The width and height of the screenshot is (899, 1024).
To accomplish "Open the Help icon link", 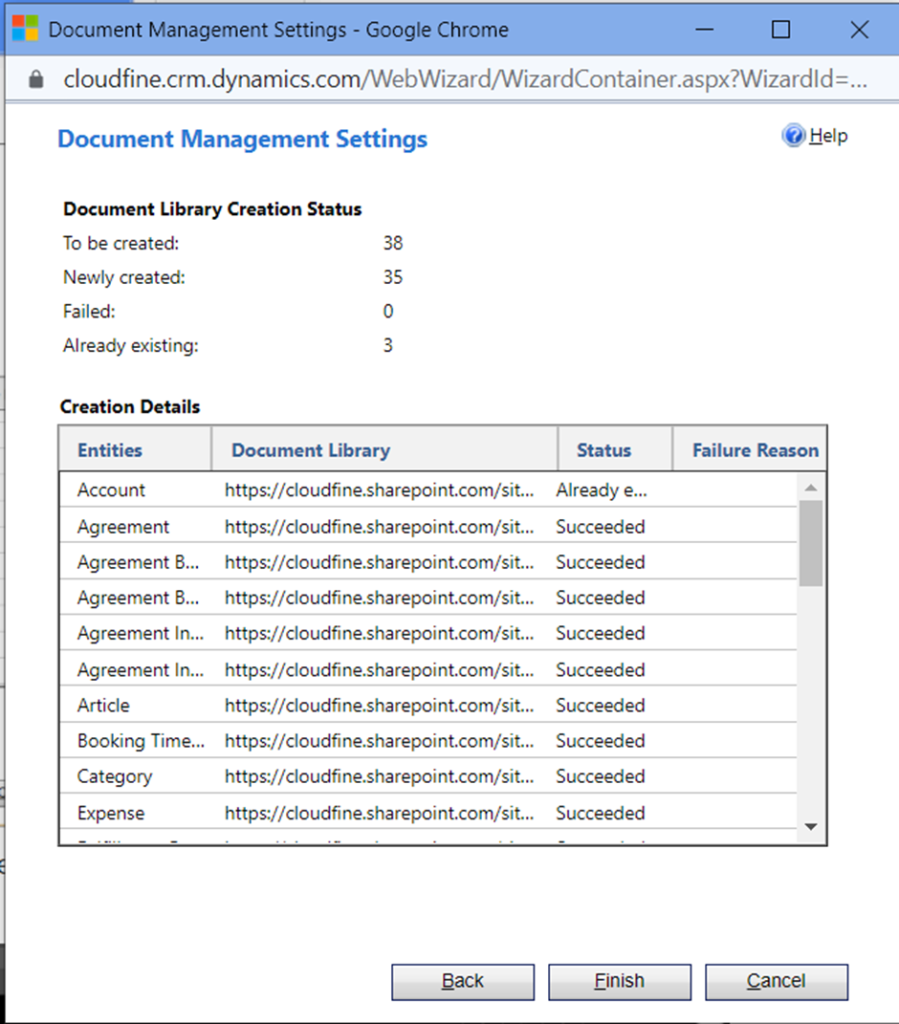I will pos(793,136).
